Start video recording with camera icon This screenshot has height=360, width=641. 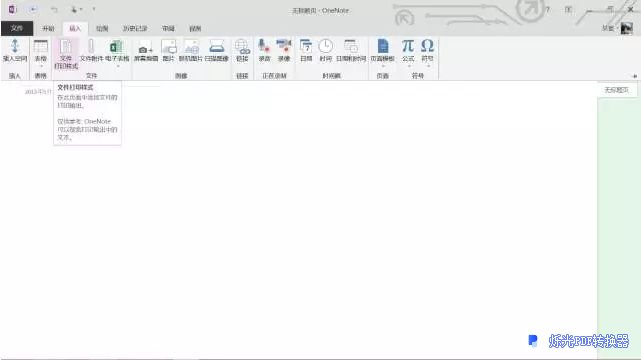click(x=284, y=46)
